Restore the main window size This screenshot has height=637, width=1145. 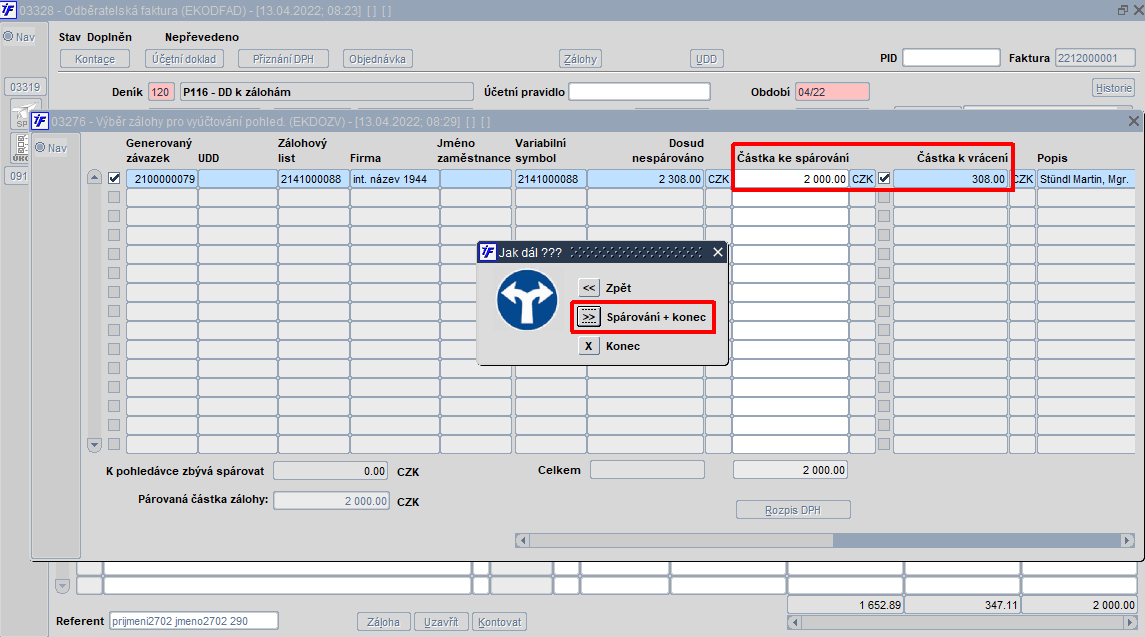tap(1122, 9)
